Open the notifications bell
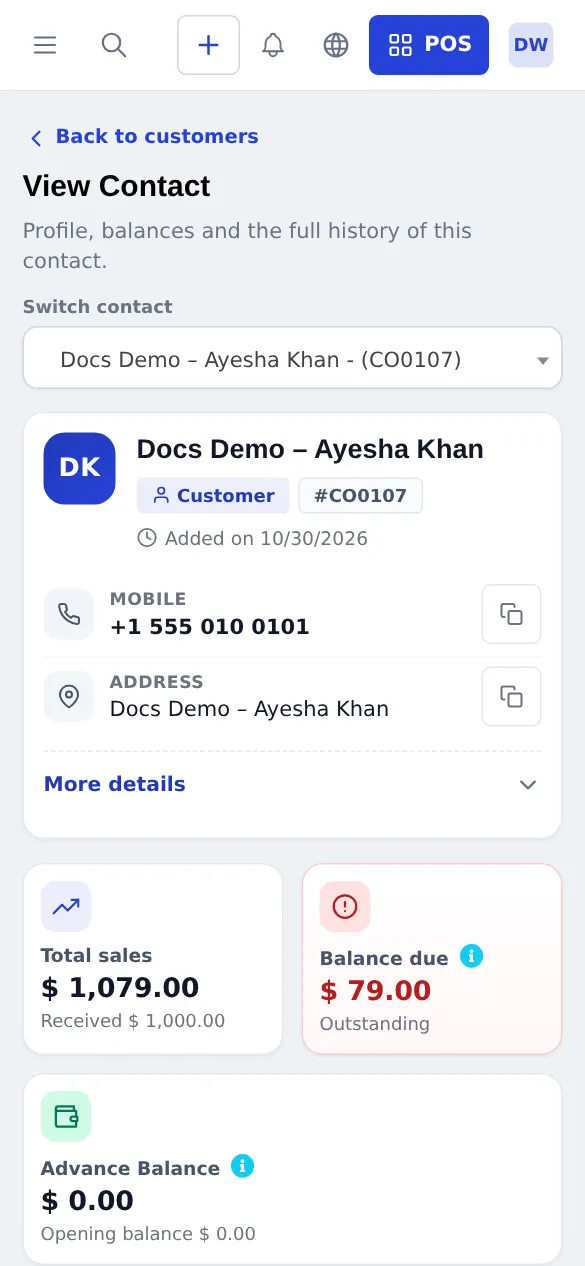The image size is (585, 1266). click(272, 45)
